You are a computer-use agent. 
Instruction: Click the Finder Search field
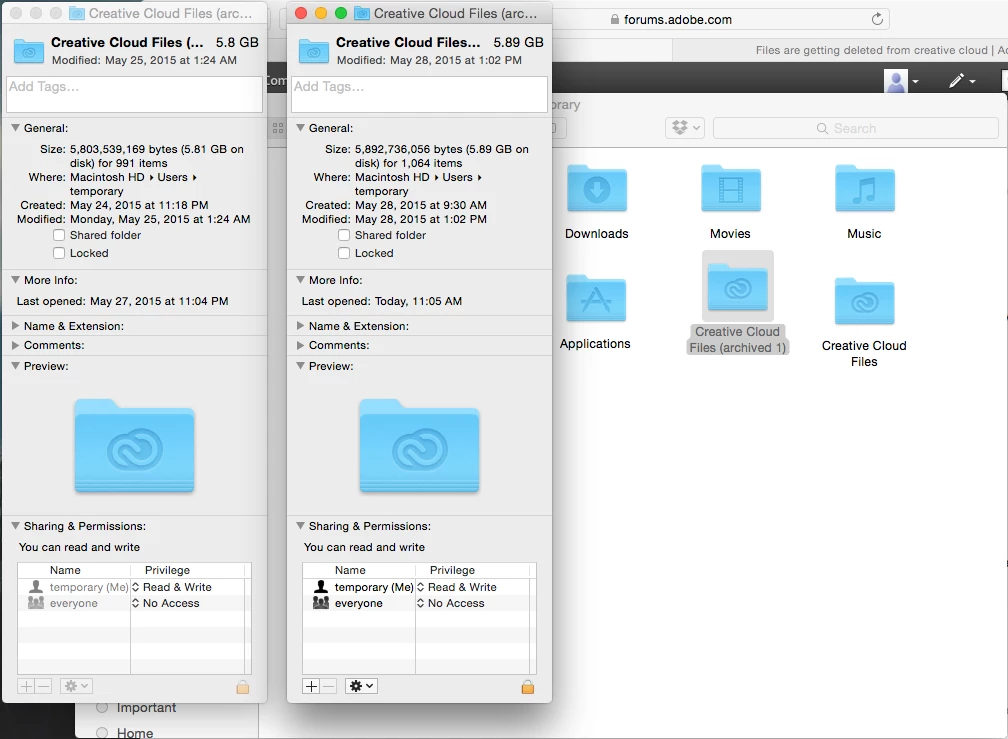[856, 128]
